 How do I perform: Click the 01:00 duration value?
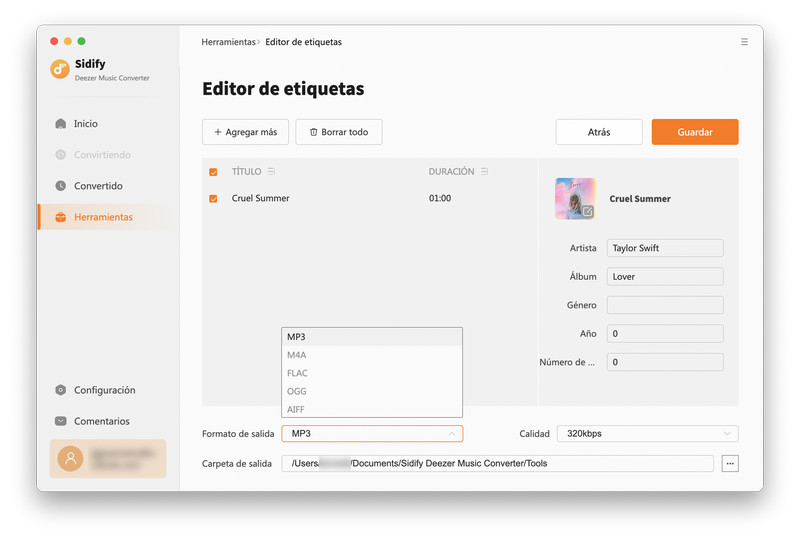[440, 199]
